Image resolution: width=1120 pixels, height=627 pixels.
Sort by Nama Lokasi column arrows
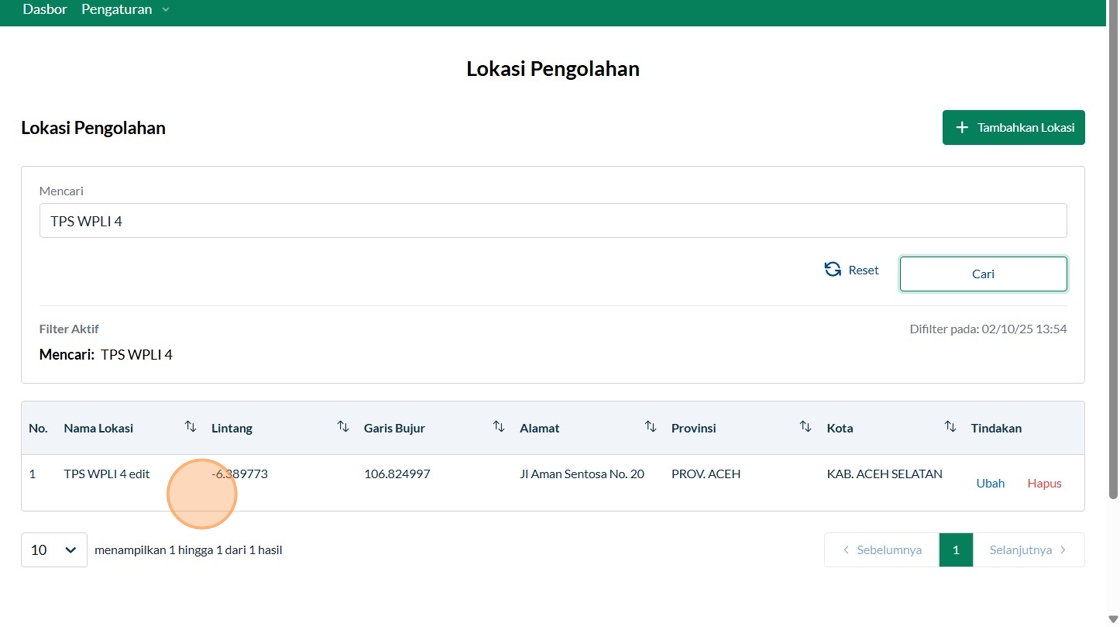pyautogui.click(x=190, y=426)
